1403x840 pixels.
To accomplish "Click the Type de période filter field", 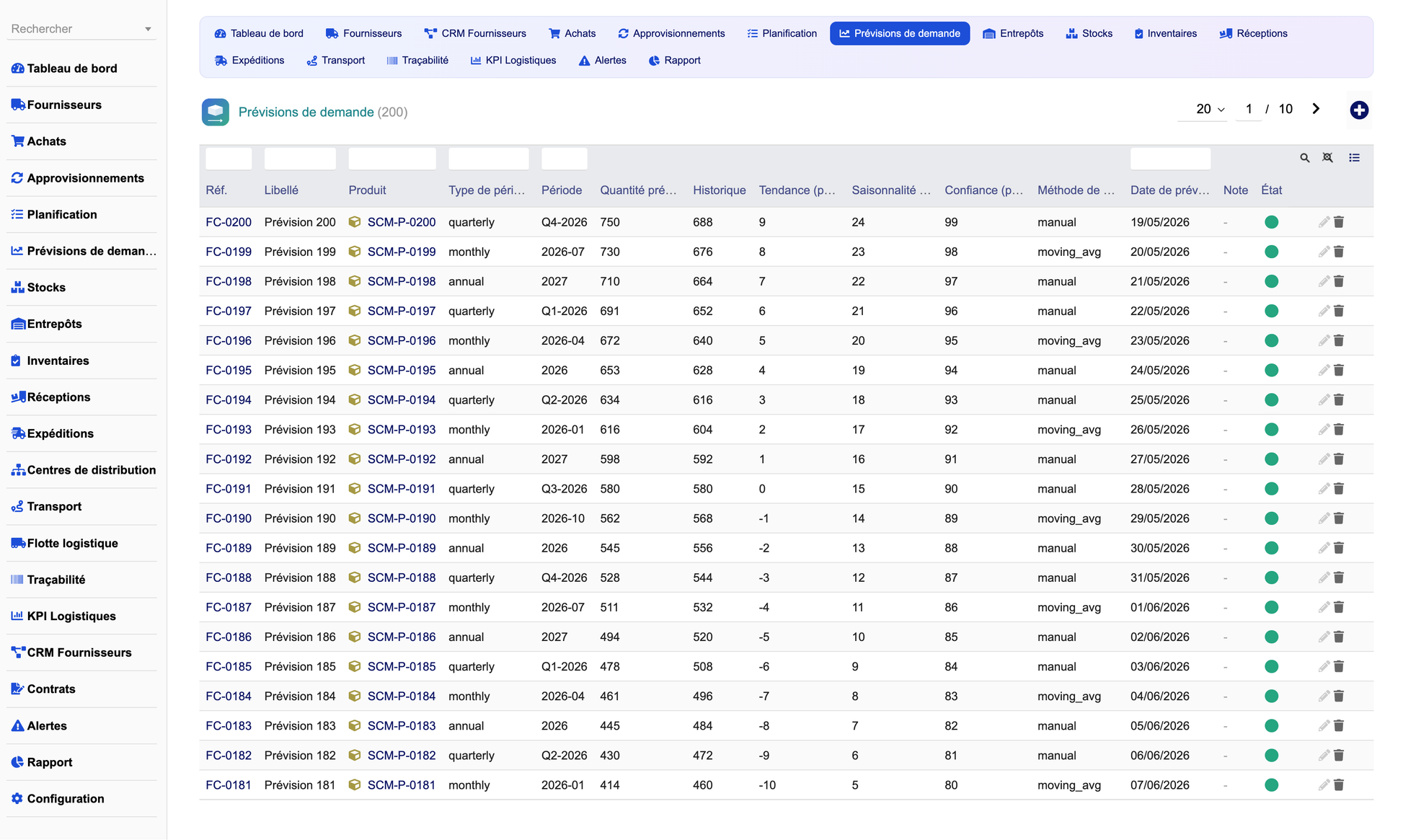I will pos(489,159).
